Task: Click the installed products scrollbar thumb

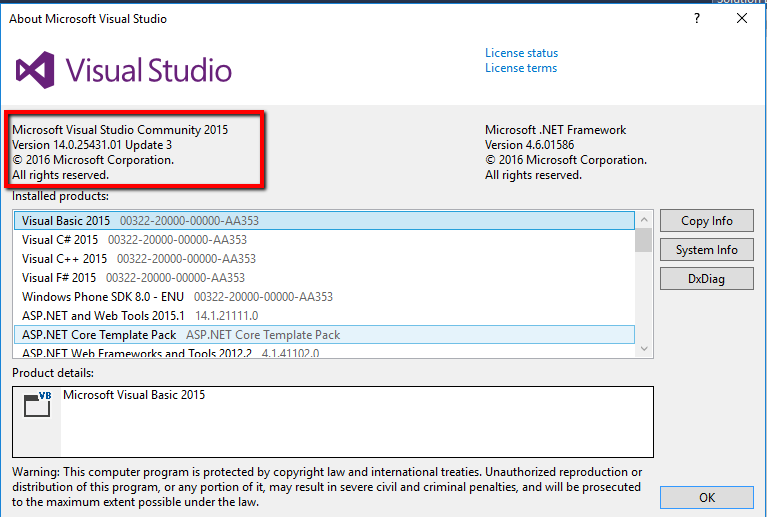Action: [x=644, y=240]
